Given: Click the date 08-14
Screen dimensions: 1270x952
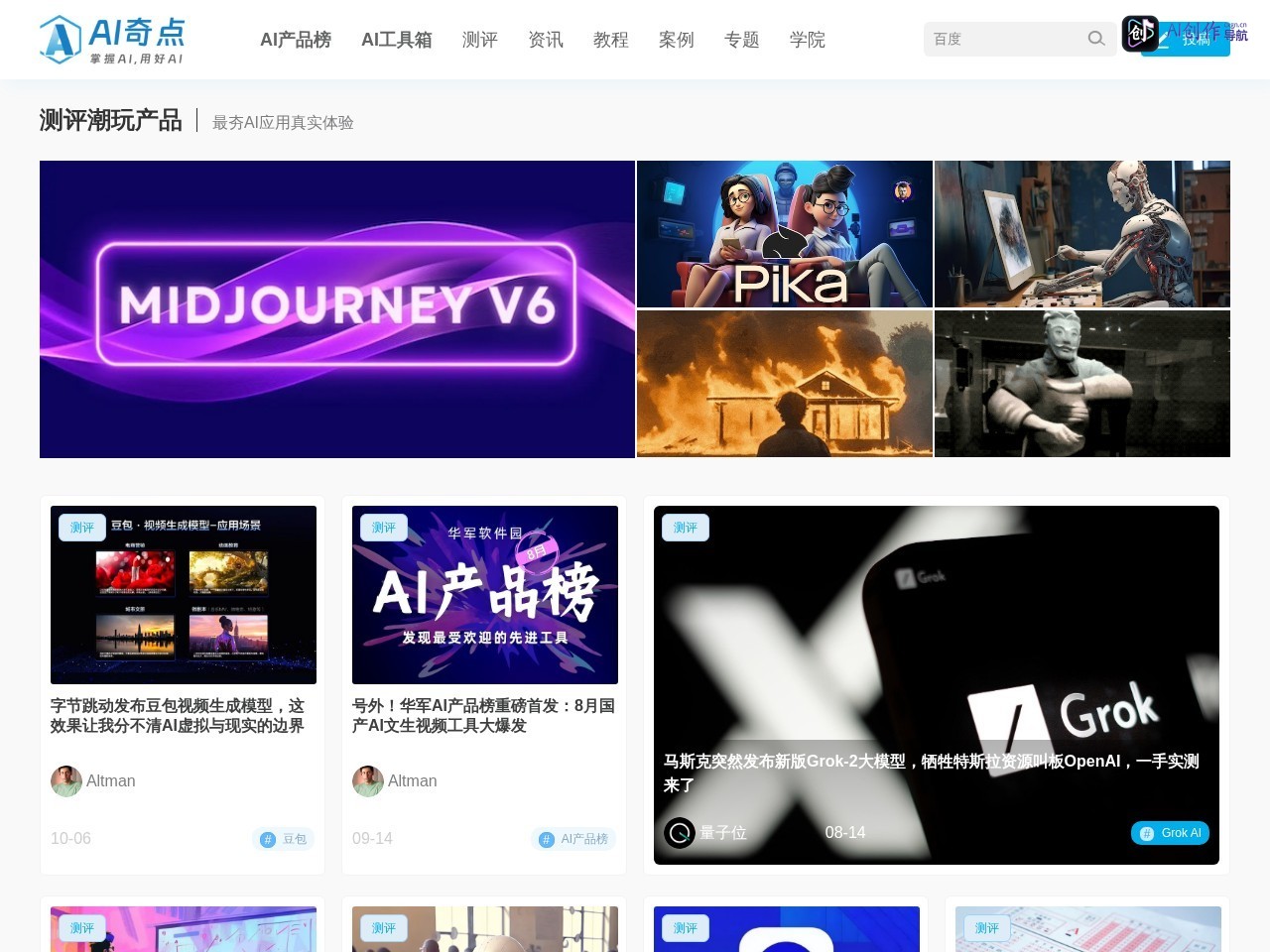Looking at the screenshot, I should (x=845, y=833).
